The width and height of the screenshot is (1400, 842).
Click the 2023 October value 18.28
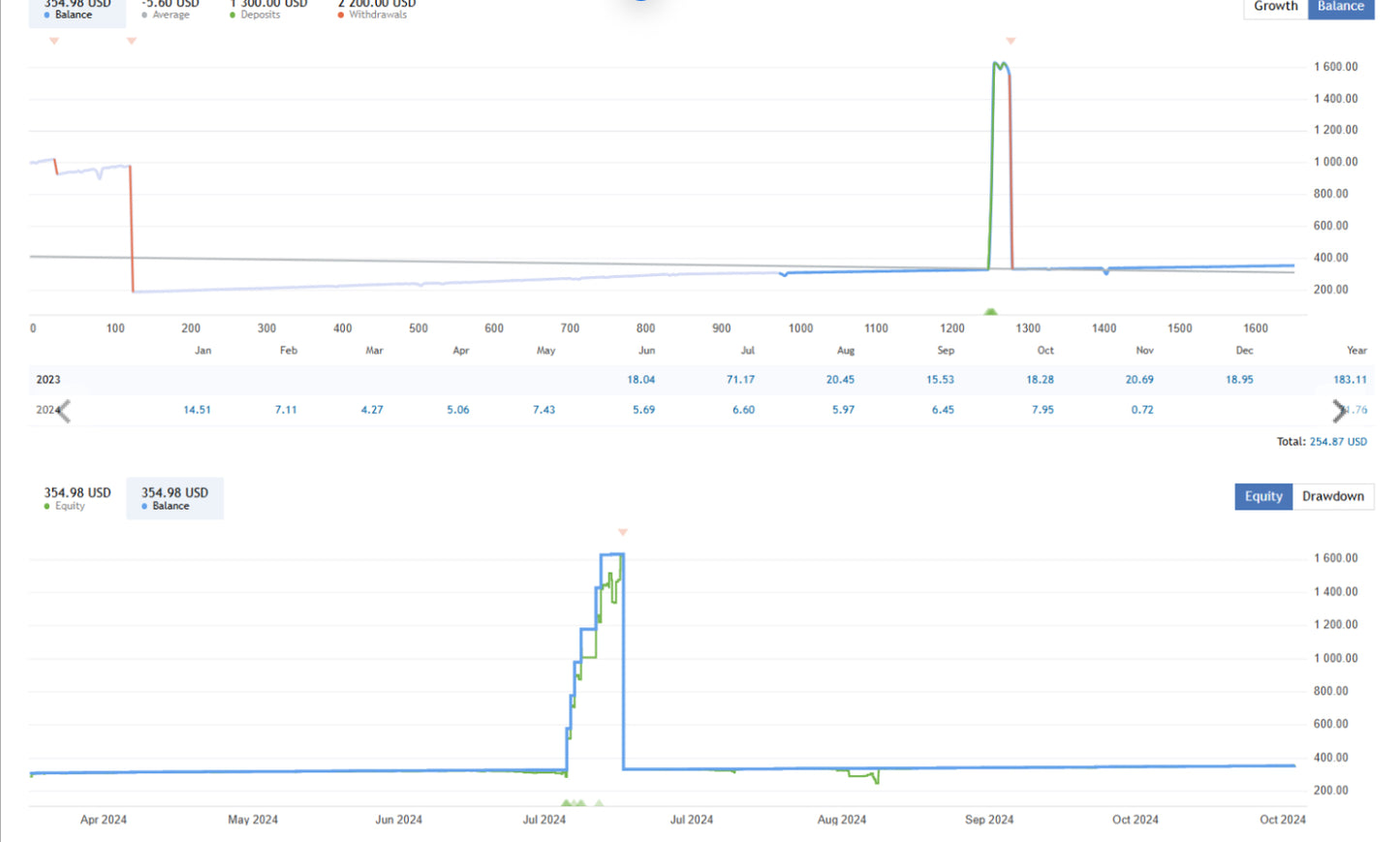[1041, 380]
